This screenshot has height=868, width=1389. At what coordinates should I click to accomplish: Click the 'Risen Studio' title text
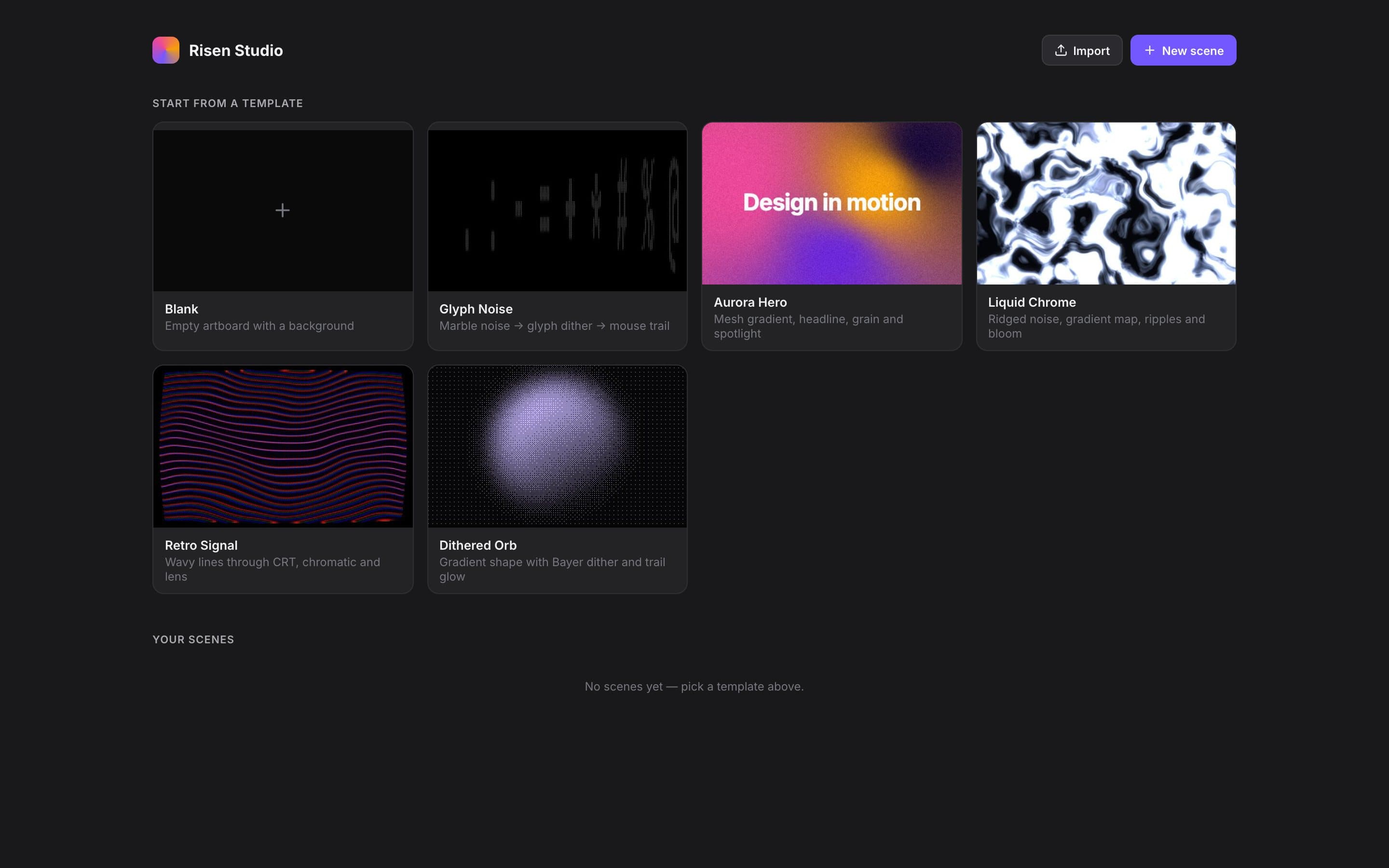coord(236,51)
